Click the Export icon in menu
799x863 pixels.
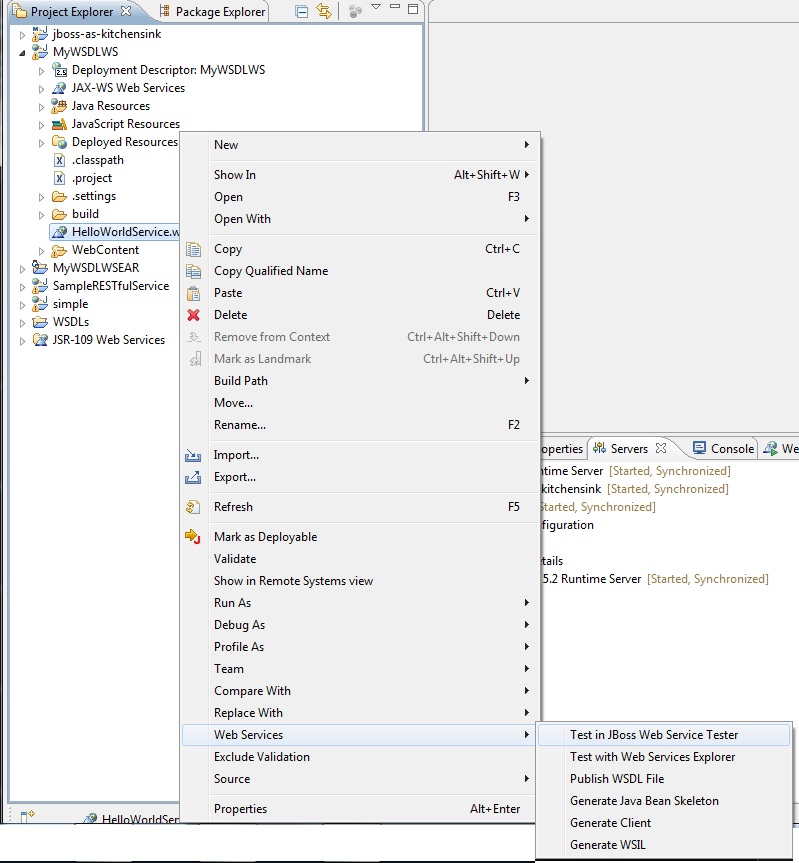pos(193,477)
